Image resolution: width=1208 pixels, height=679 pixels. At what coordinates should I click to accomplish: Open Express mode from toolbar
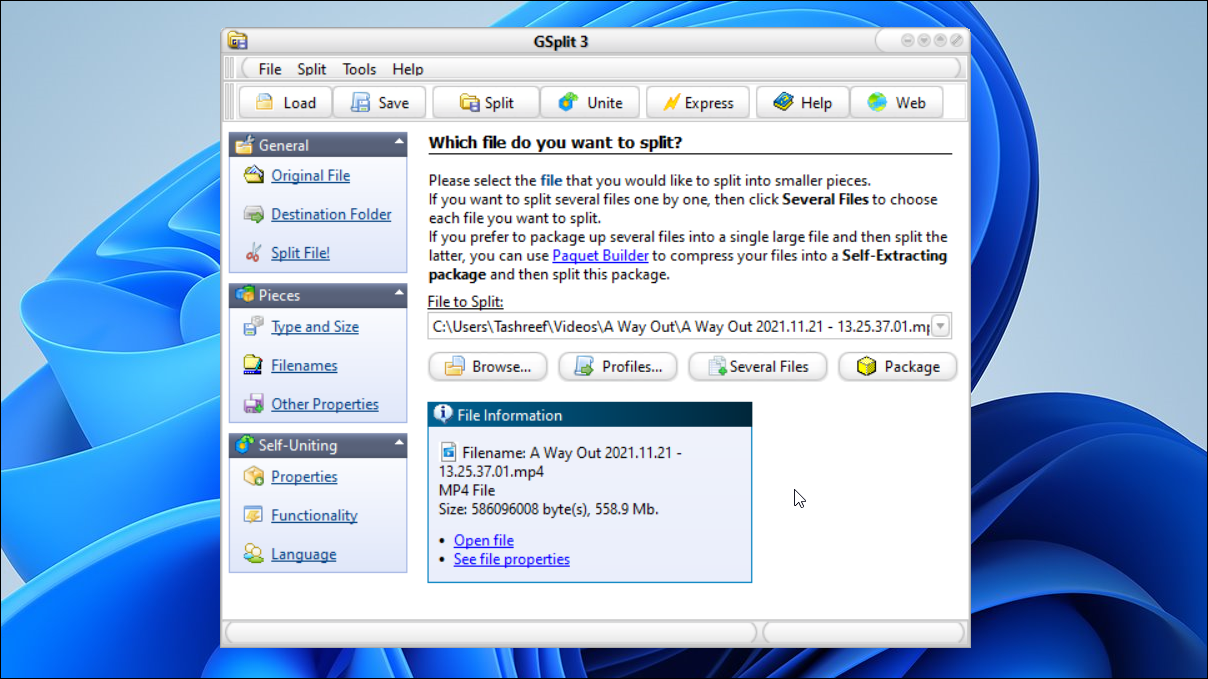(x=697, y=103)
